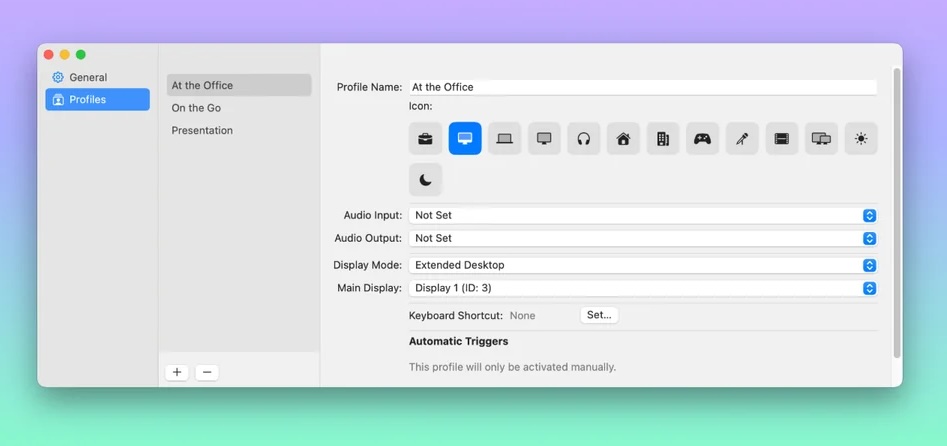Select the Presentation profile
The width and height of the screenshot is (947, 446).
point(202,130)
